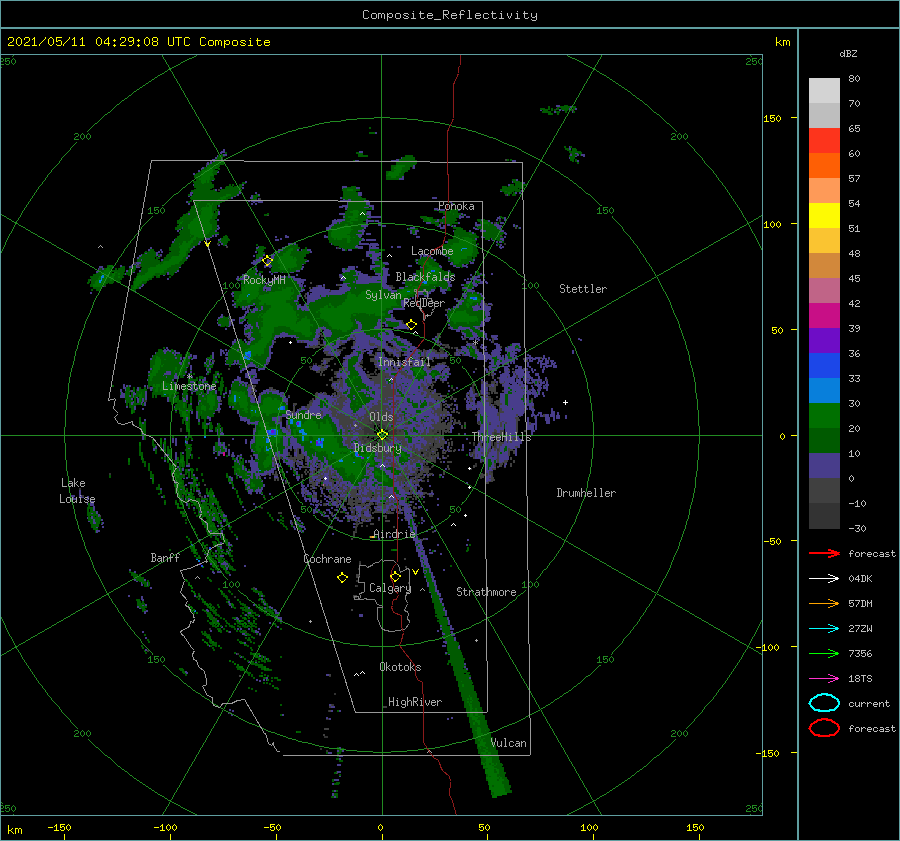
Task: Click the white 04DK arrow in legend
Action: click(824, 579)
